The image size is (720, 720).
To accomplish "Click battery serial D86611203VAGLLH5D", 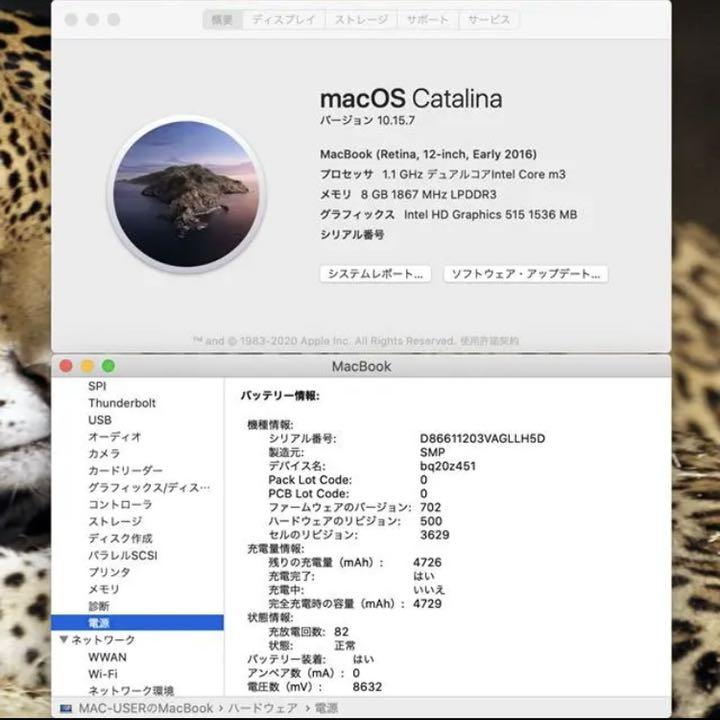I will pos(483,439).
